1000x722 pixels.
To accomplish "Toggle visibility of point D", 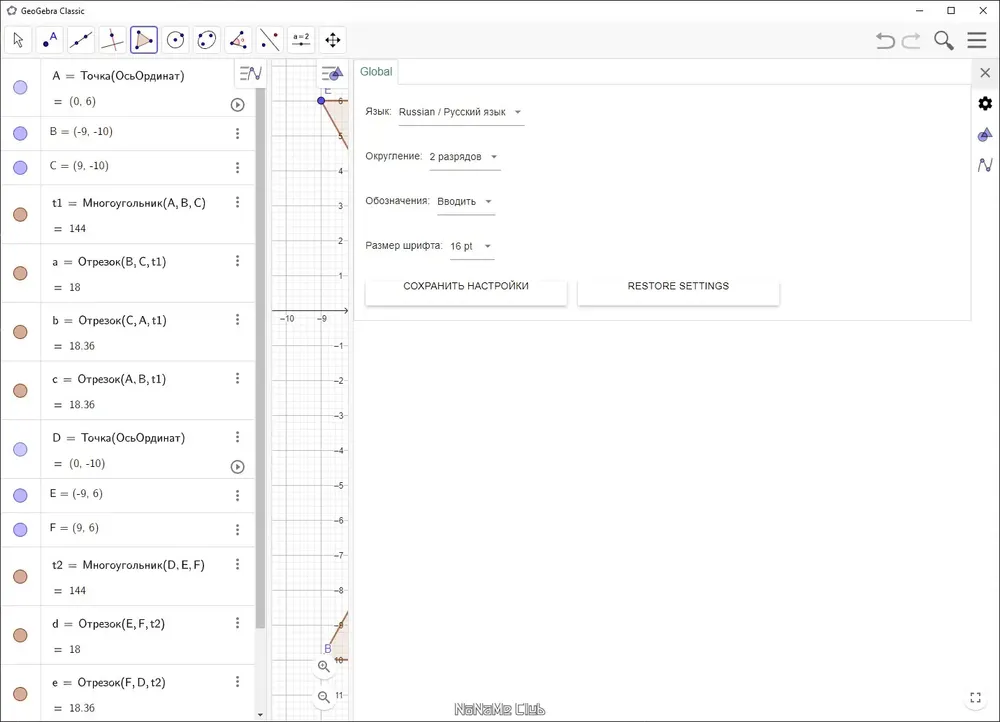I will pyautogui.click(x=20, y=449).
